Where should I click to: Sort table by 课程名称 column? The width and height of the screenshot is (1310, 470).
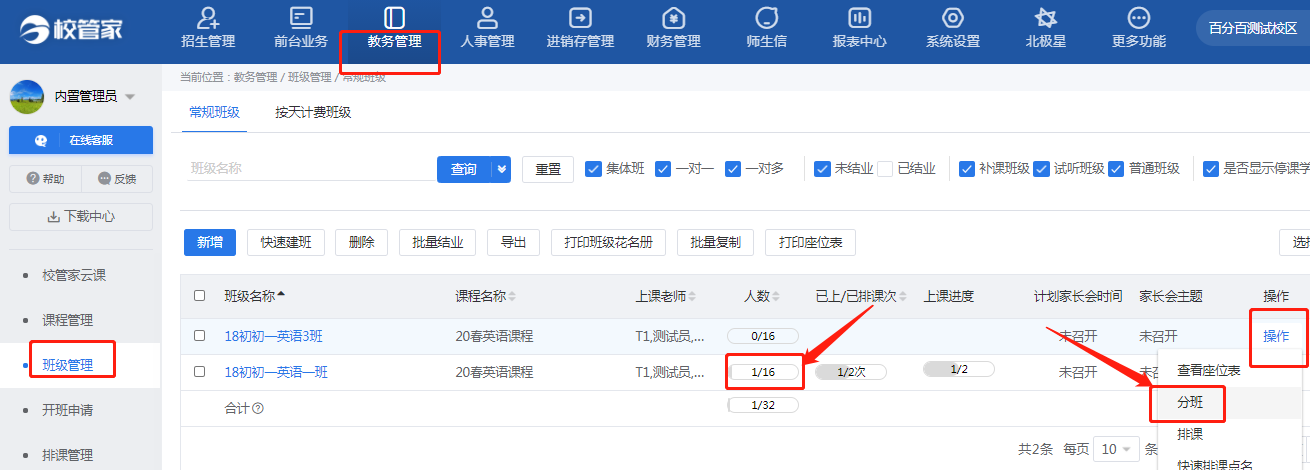[486, 296]
